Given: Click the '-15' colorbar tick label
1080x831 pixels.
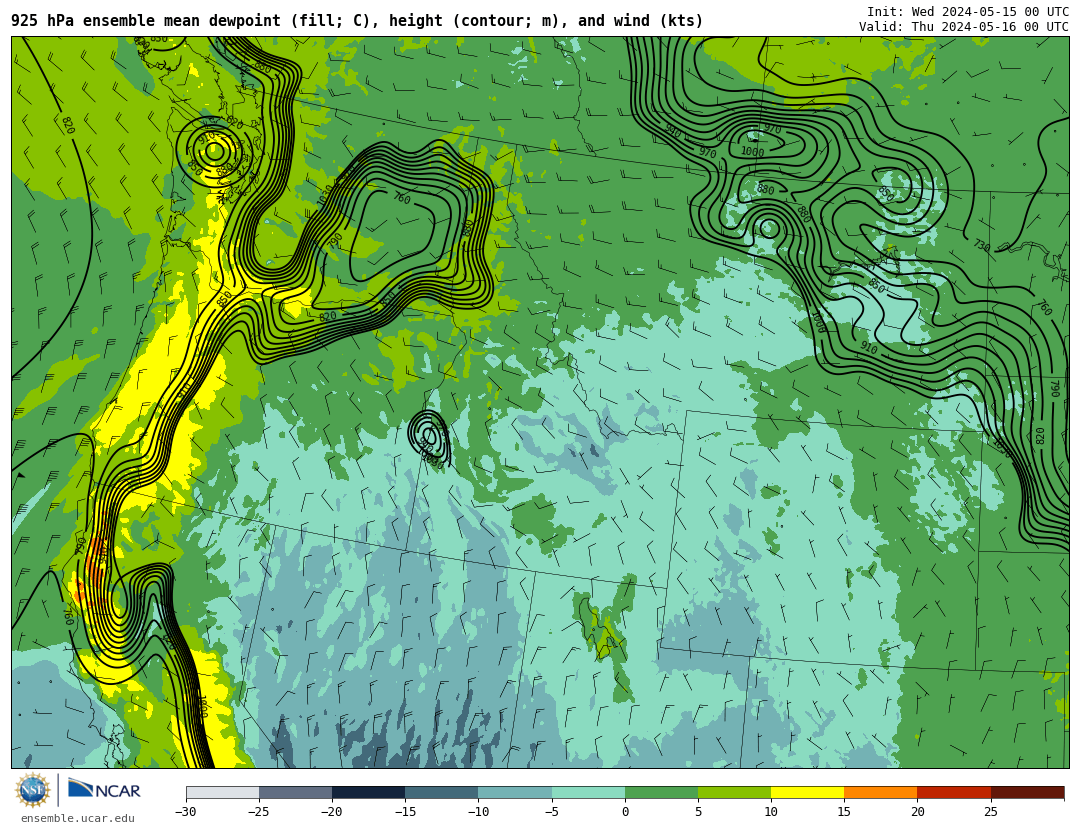Looking at the screenshot, I should pyautogui.click(x=405, y=812).
